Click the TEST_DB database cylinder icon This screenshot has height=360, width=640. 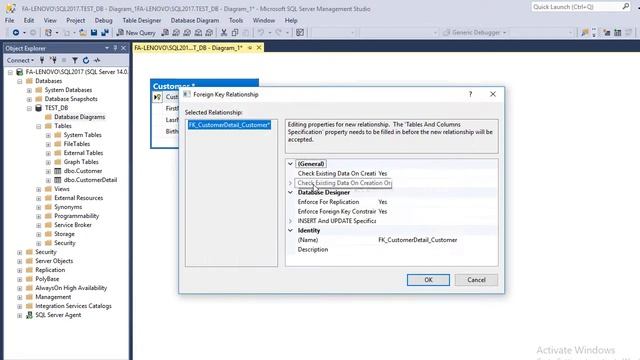pyautogui.click(x=39, y=108)
